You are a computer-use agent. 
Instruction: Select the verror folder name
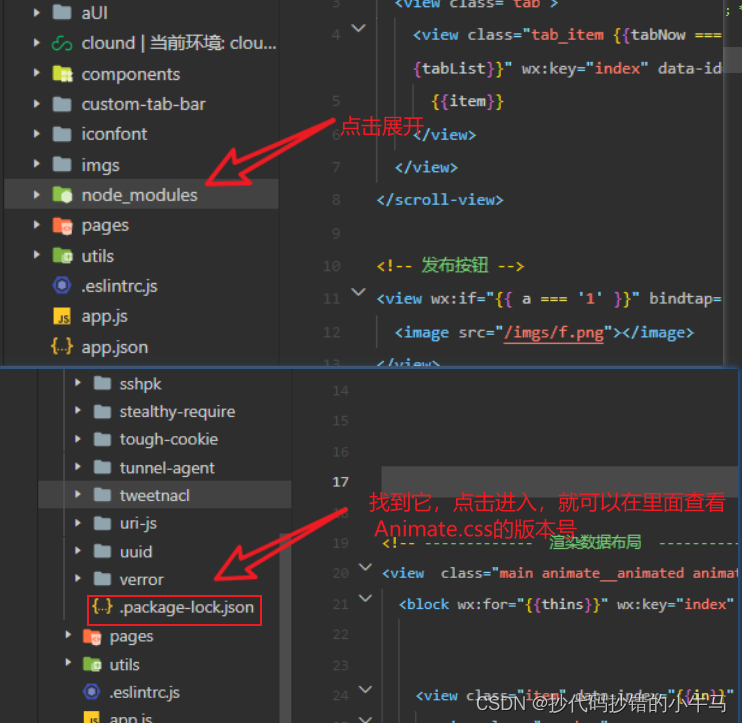(x=141, y=580)
